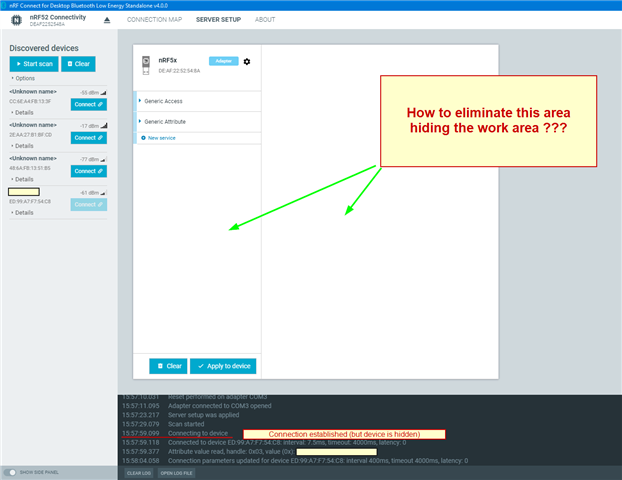The height and width of the screenshot is (480, 622).
Task: Expand the Generic Access service
Action: 199,101
